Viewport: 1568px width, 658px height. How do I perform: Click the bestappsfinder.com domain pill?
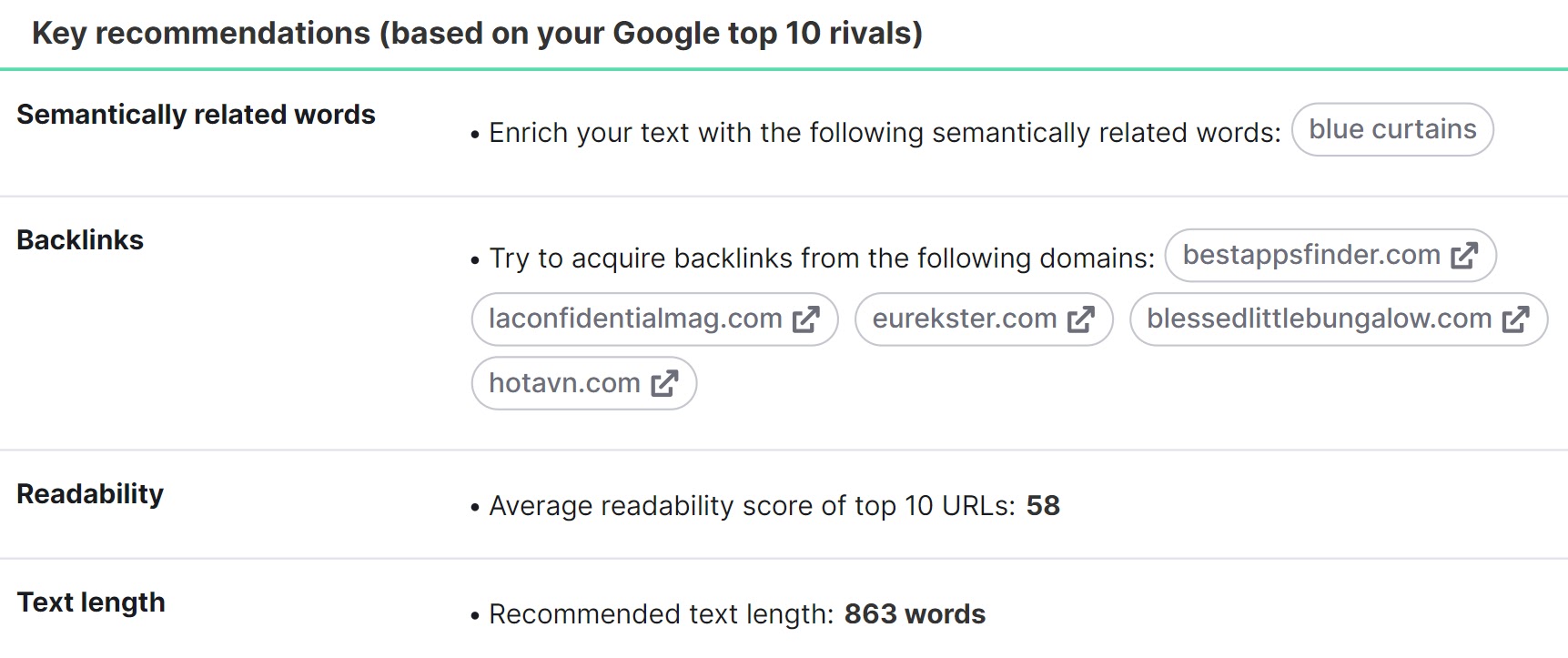(1309, 256)
